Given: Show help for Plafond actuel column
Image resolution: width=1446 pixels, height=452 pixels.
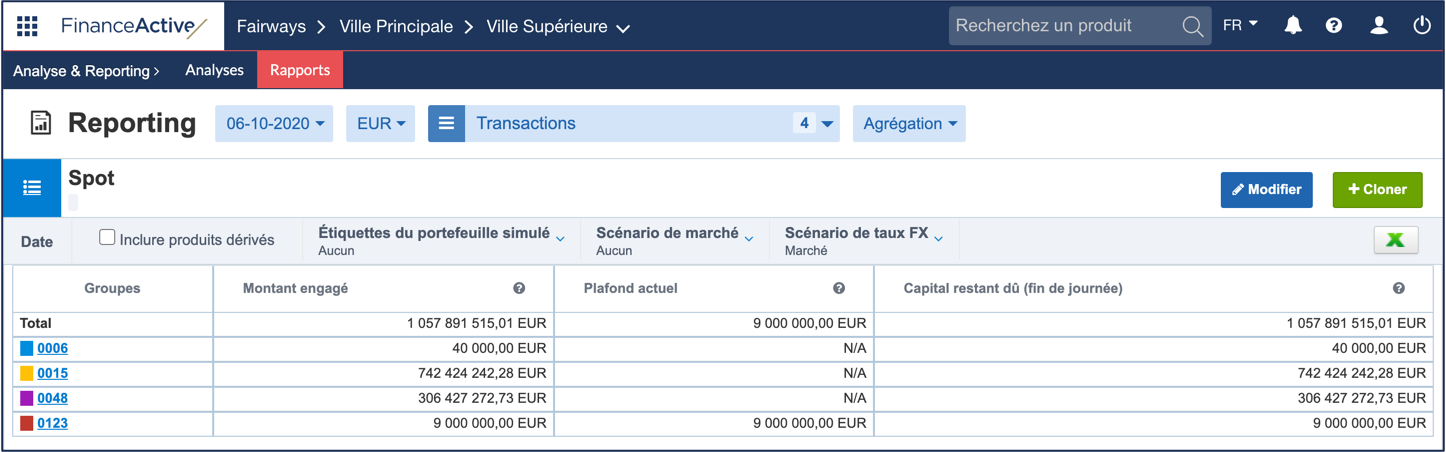Looking at the screenshot, I should point(839,288).
